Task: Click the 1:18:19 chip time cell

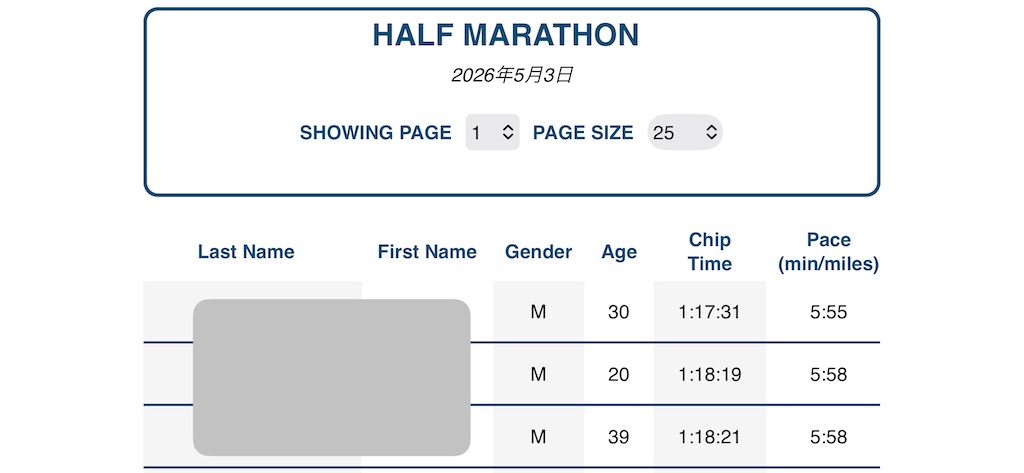Action: pyautogui.click(x=710, y=375)
